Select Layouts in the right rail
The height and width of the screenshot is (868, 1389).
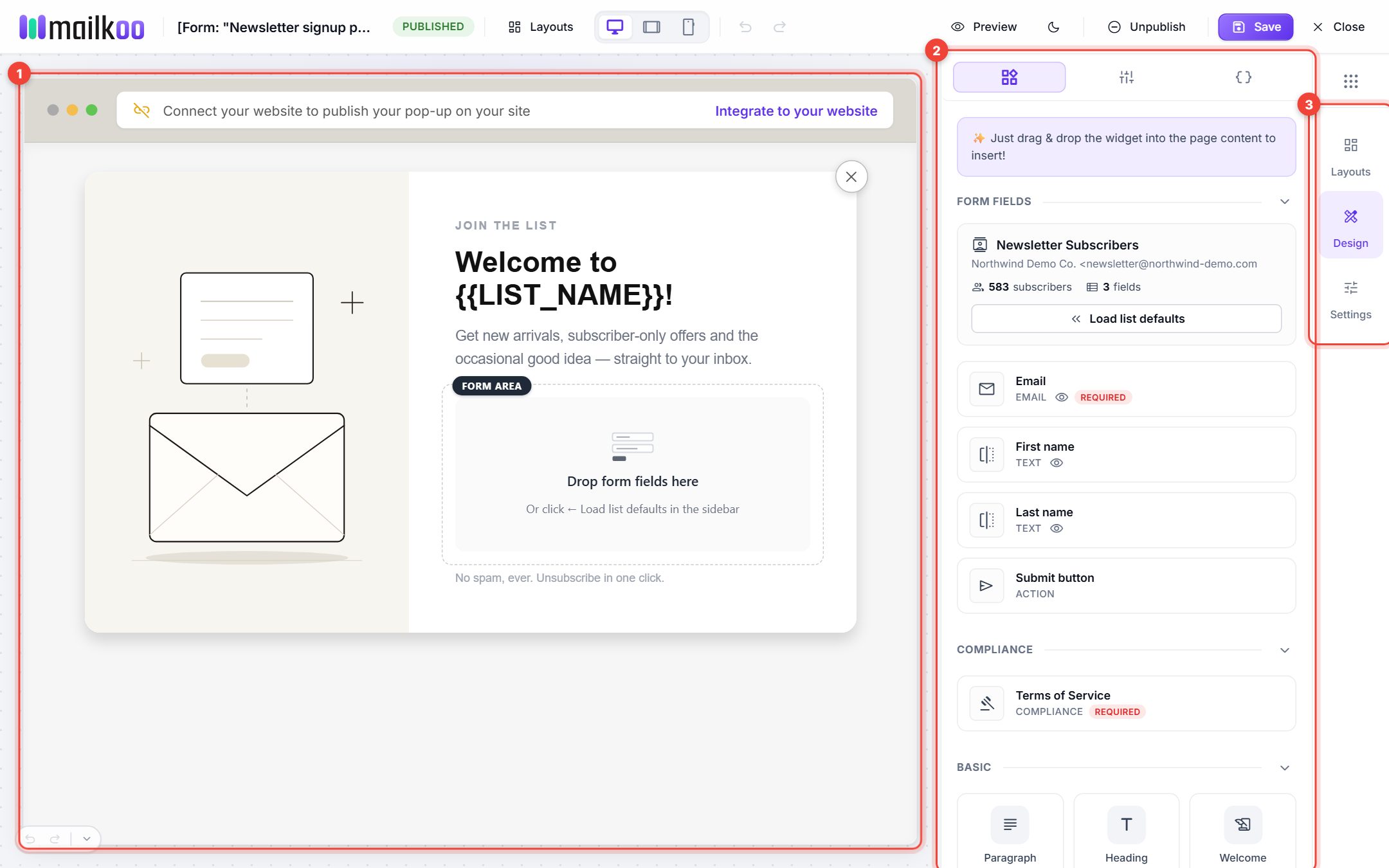[x=1350, y=157]
